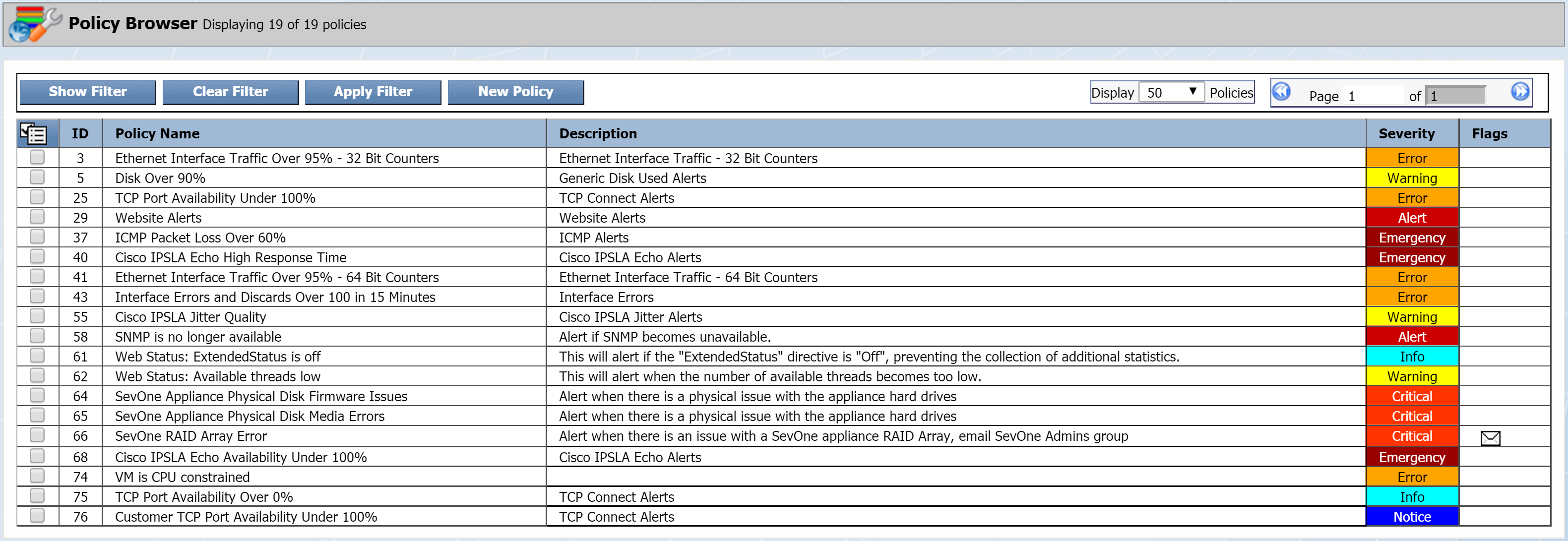The image size is (1568, 541).
Task: Check the SevoOne RAID Array Error row box
Action: point(37,435)
